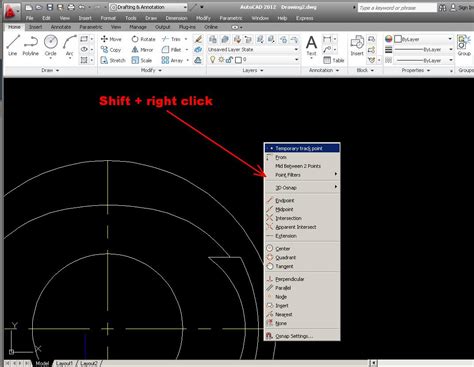This screenshot has width=474, height=367.
Task: Expand the Annotation panel
Action: click(324, 70)
